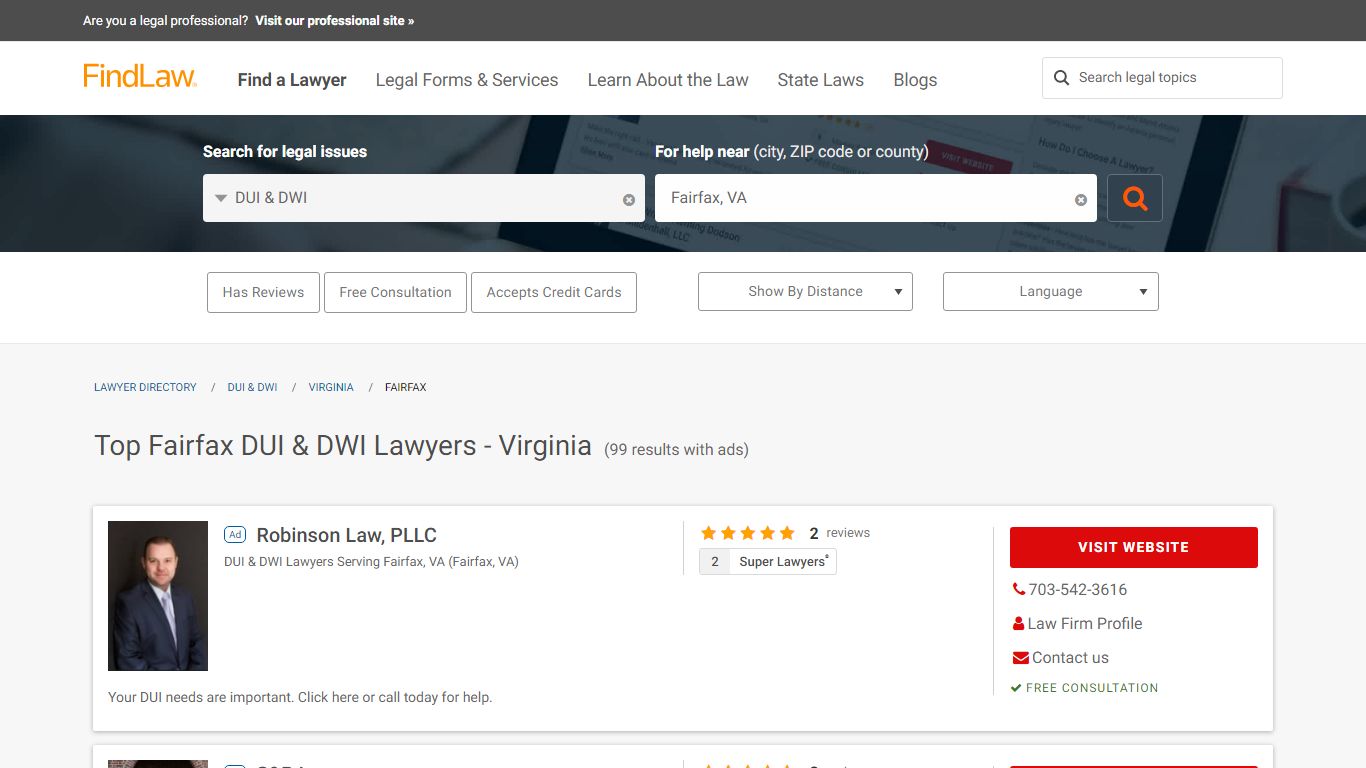Click the Robinson Law attorney photo
Viewport: 1366px width, 768px height.
158,596
